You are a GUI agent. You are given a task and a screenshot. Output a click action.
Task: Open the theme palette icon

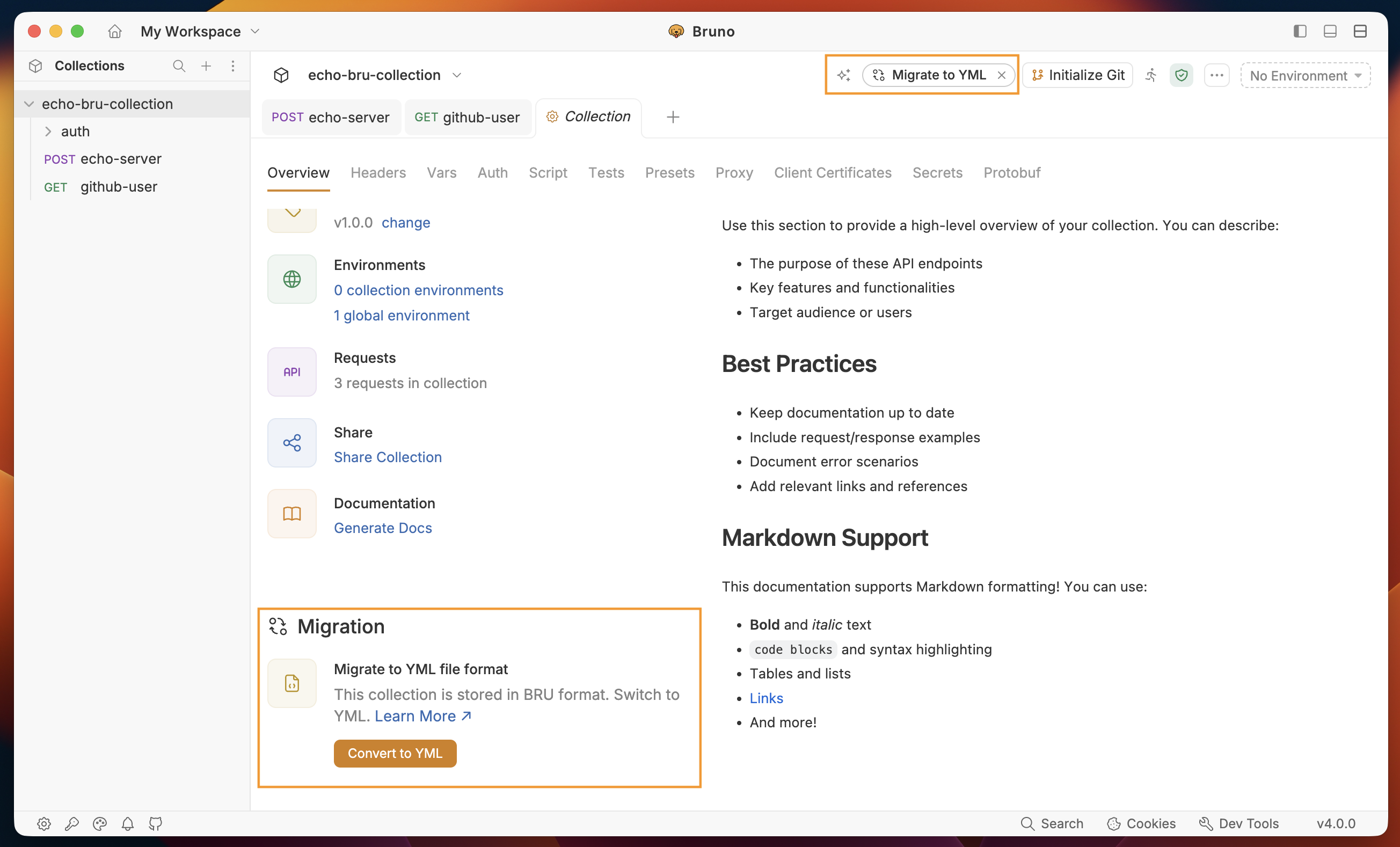99,824
